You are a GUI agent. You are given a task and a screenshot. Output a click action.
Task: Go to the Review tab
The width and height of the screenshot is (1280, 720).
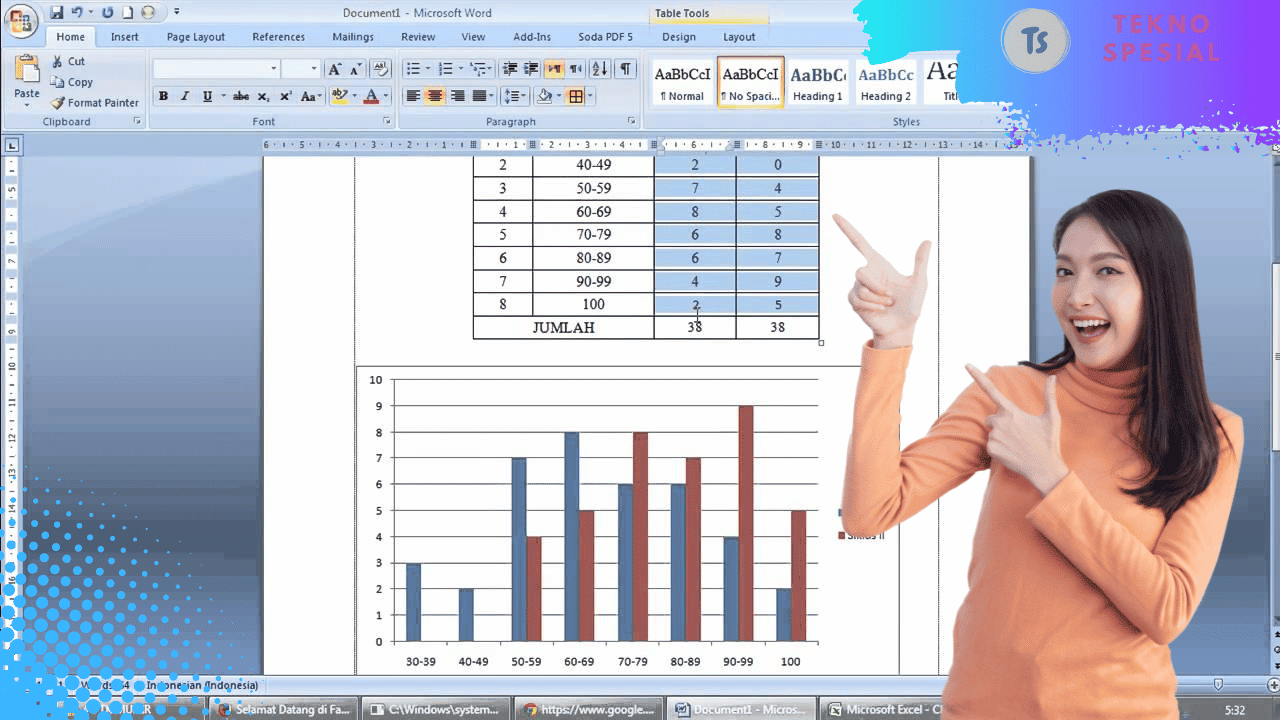[x=418, y=37]
